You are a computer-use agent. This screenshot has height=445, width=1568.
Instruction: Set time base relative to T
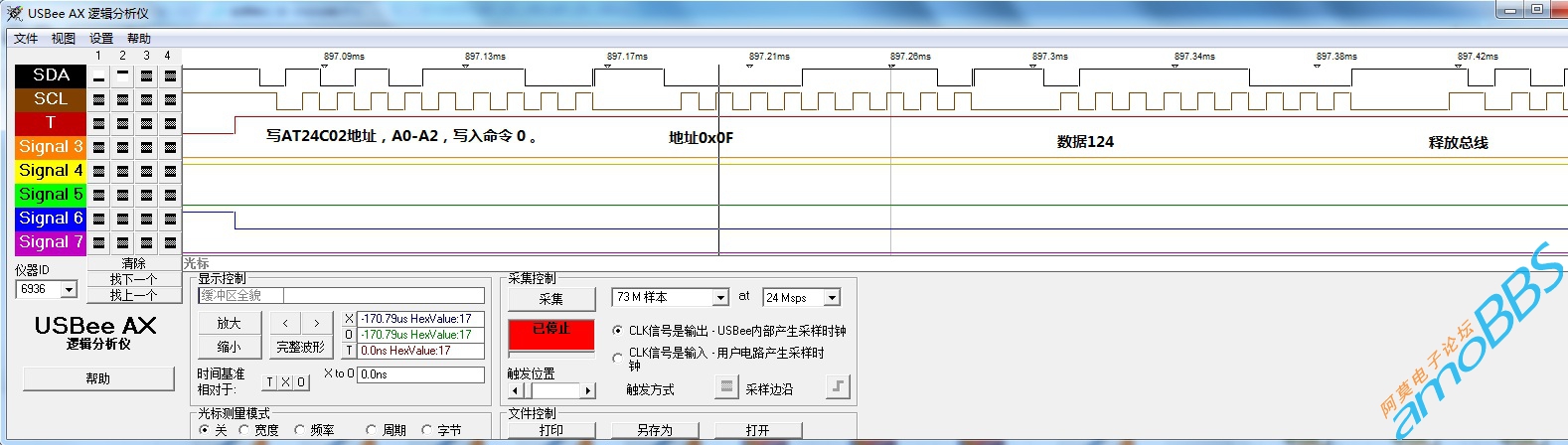[269, 382]
